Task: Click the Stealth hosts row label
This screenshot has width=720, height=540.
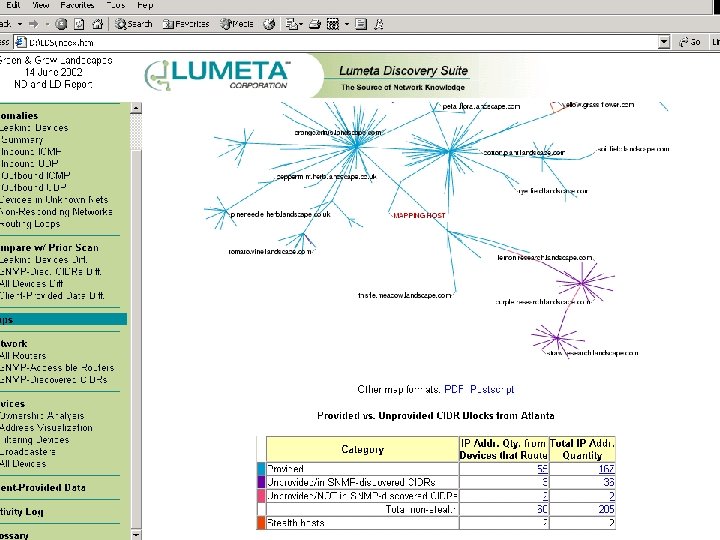Action: tap(296, 523)
